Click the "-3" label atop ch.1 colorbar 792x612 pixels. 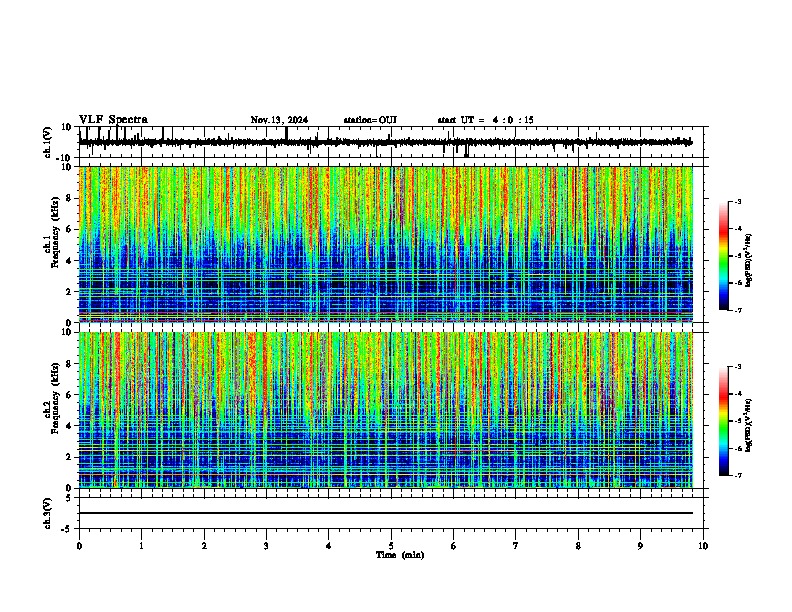coord(738,201)
